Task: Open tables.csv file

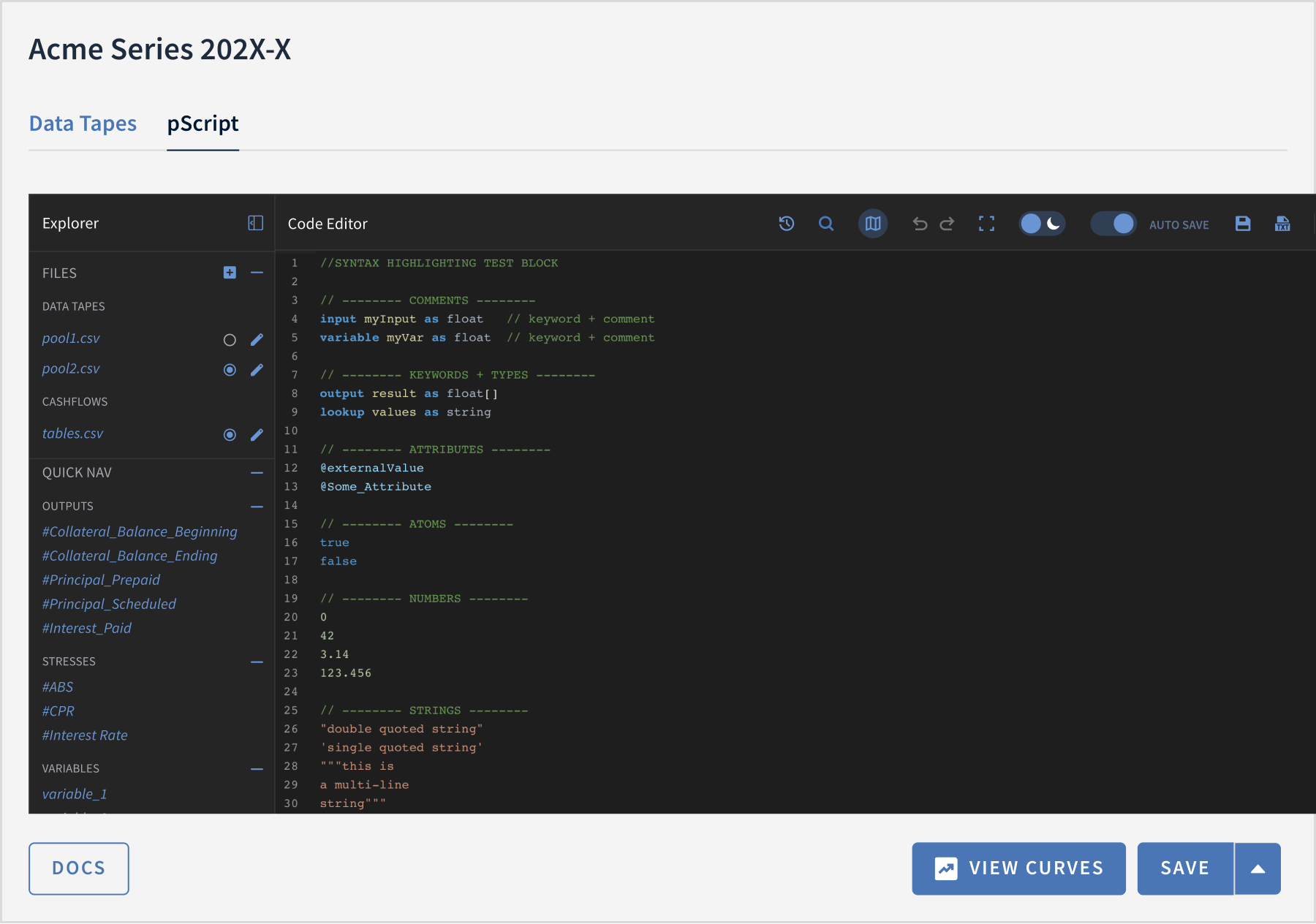Action: [x=72, y=433]
